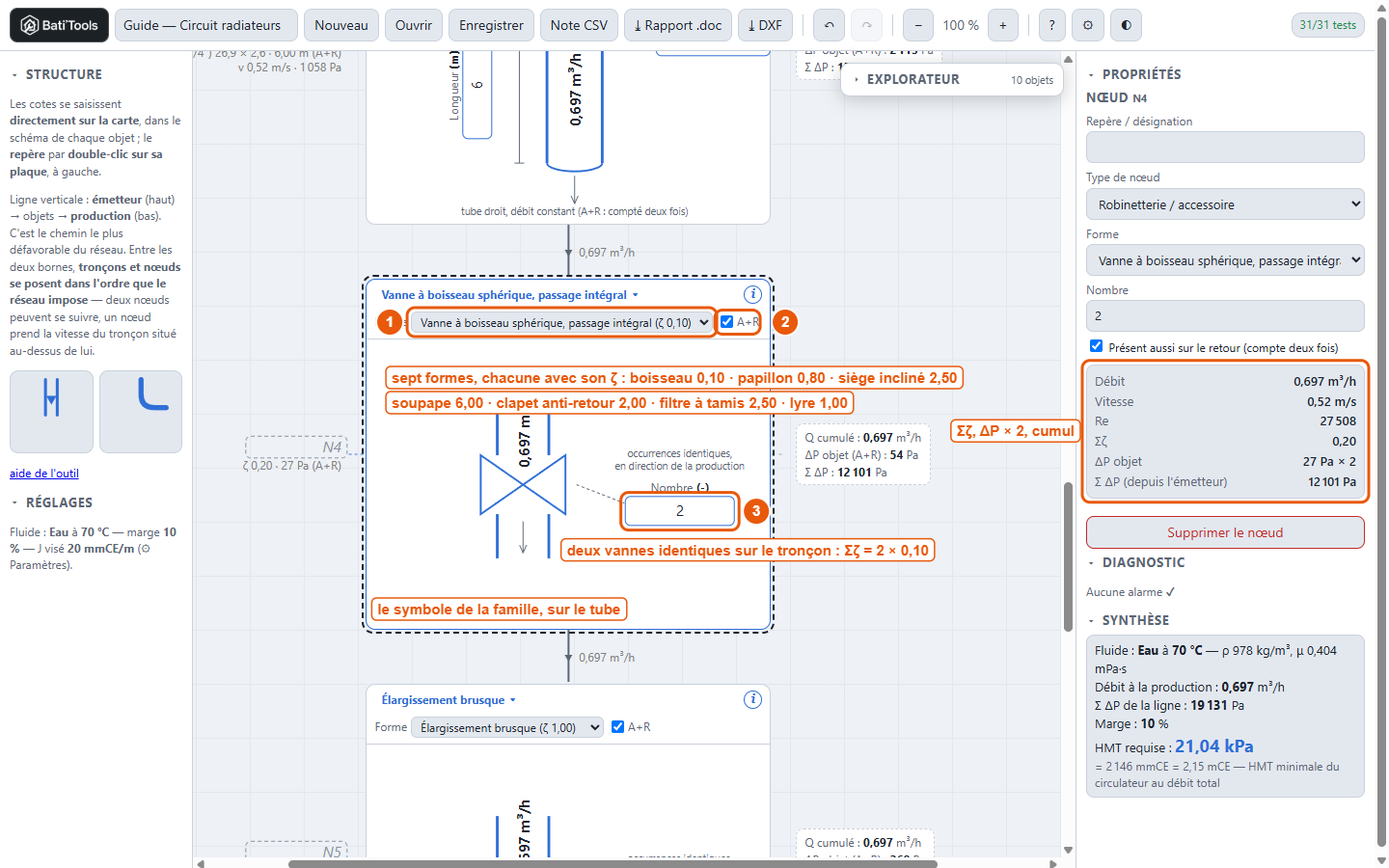Export DXF file
This screenshot has height=868, width=1389.
point(765,25)
